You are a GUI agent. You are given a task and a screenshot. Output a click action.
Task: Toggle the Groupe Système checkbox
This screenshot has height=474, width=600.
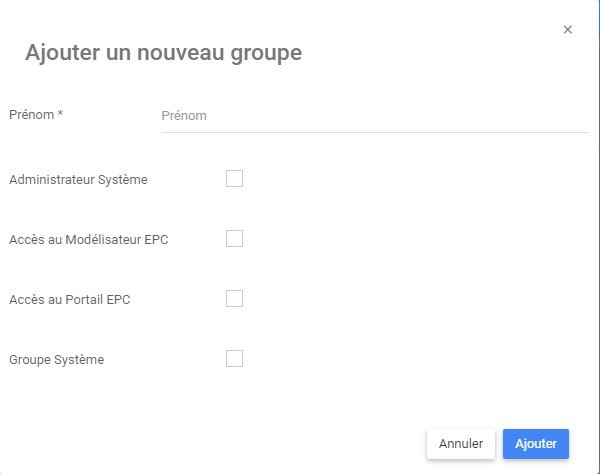(x=235, y=359)
